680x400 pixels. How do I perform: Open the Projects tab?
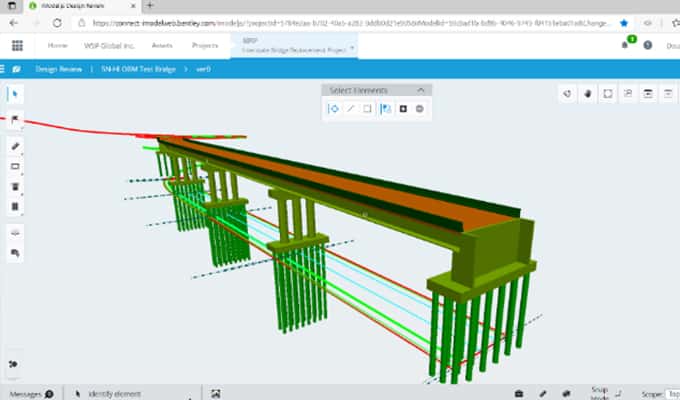[205, 45]
